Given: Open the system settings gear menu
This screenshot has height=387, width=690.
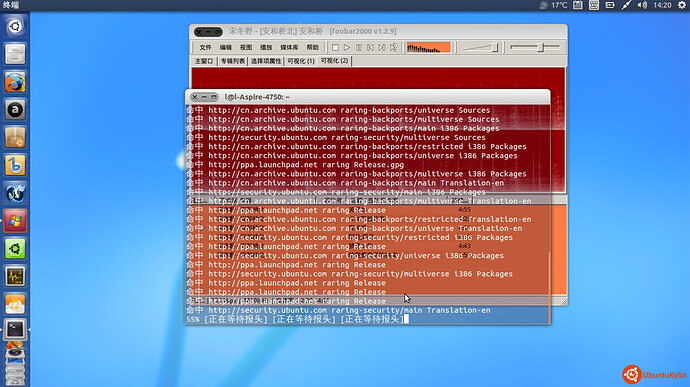Looking at the screenshot, I should point(681,5).
